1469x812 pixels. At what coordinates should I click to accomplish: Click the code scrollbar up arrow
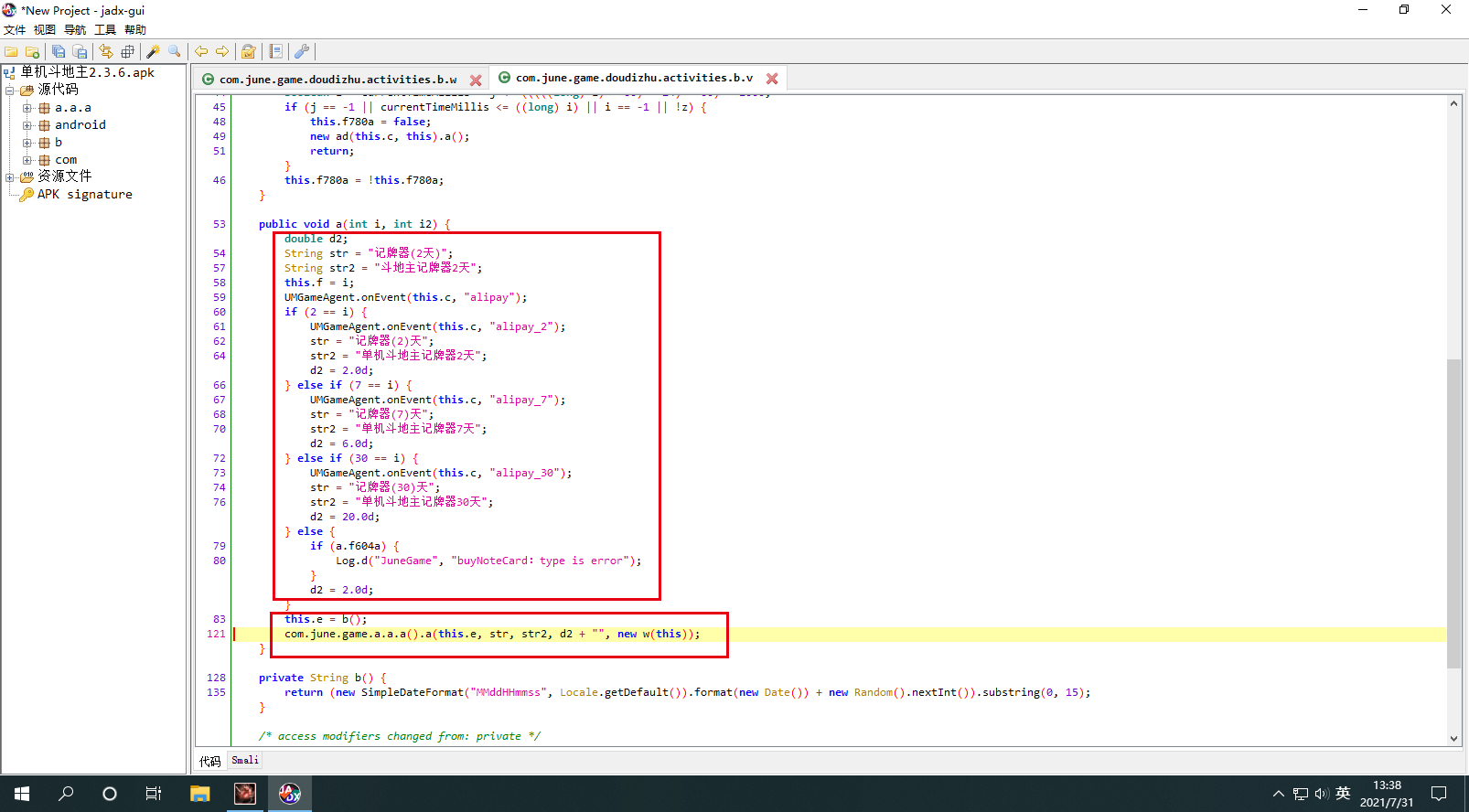1453,103
